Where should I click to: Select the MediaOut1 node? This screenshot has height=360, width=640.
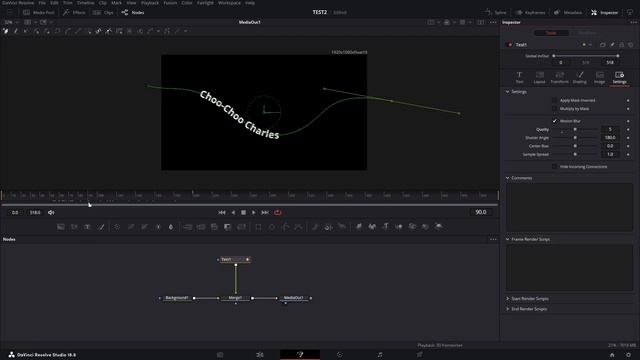coord(293,298)
